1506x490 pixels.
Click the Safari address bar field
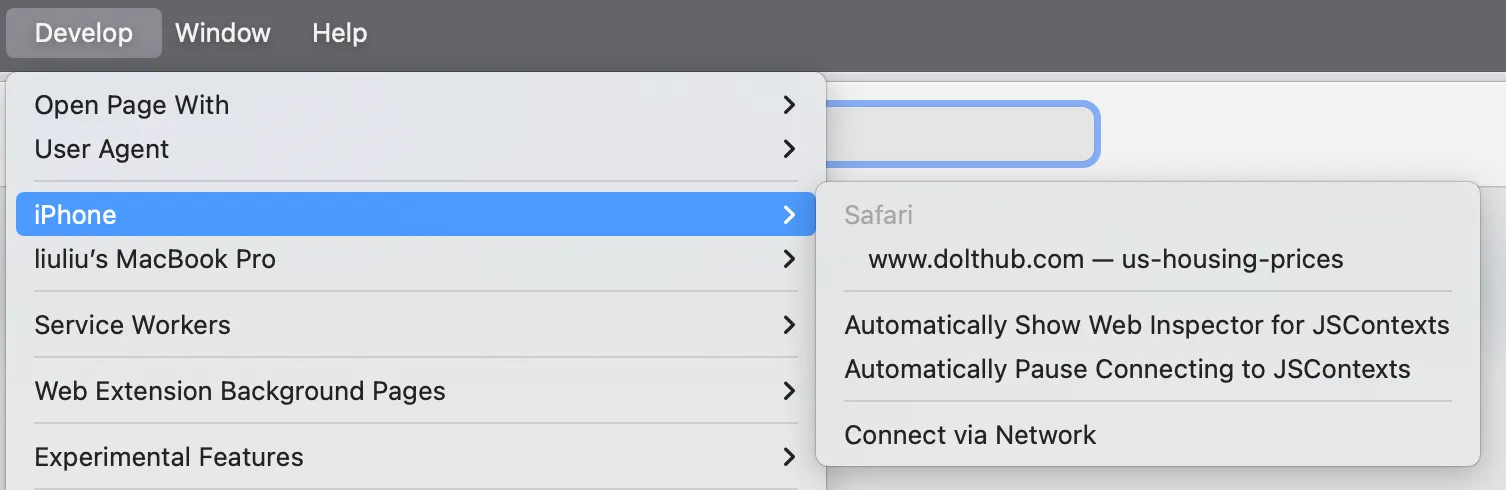[960, 133]
